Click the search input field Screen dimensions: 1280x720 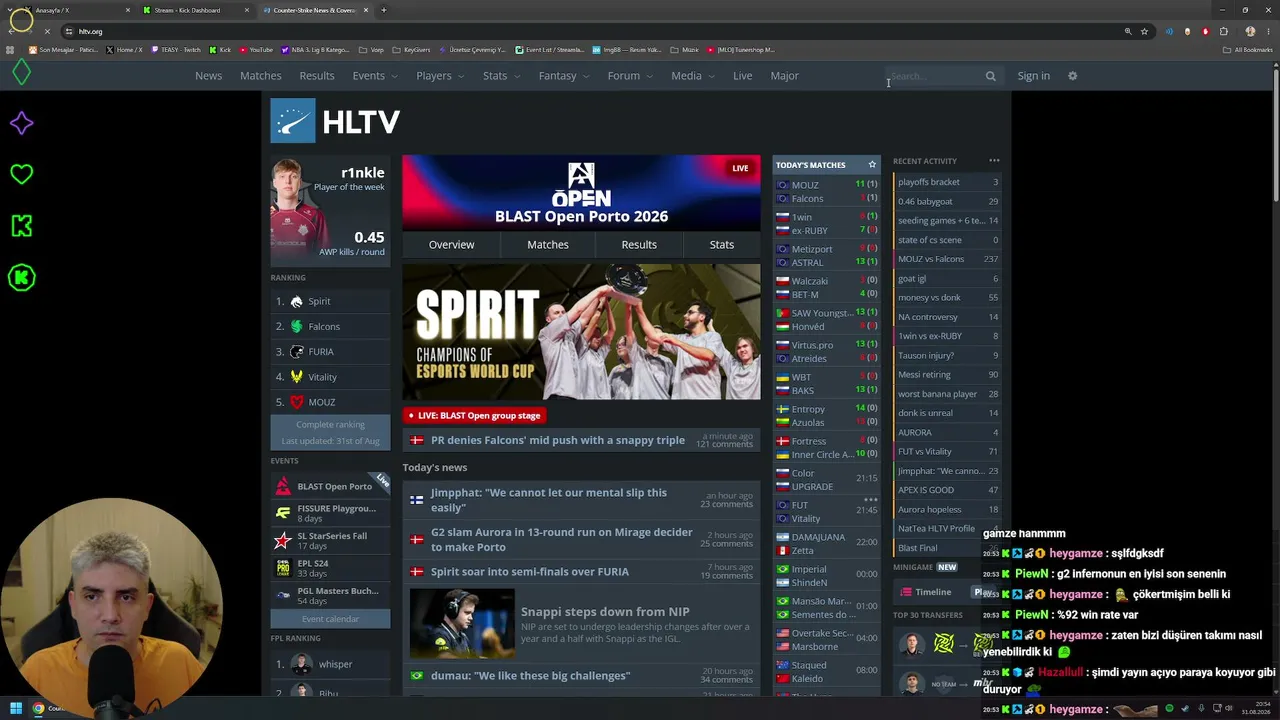click(936, 76)
